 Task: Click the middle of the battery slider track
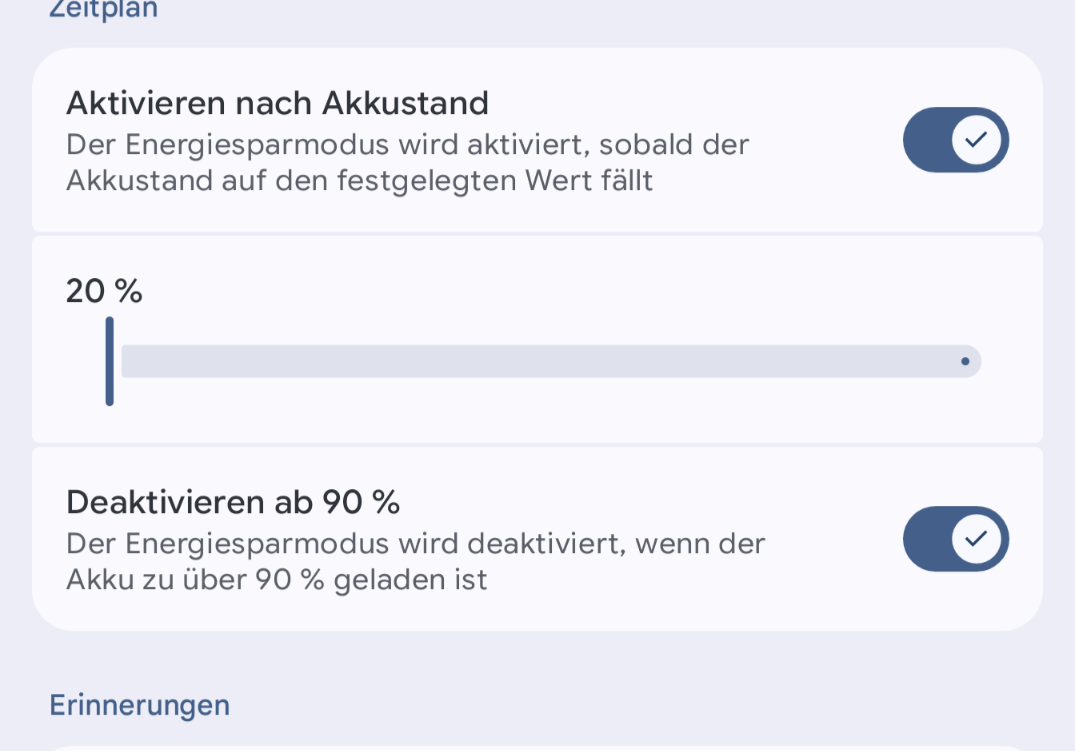pyautogui.click(x=550, y=361)
